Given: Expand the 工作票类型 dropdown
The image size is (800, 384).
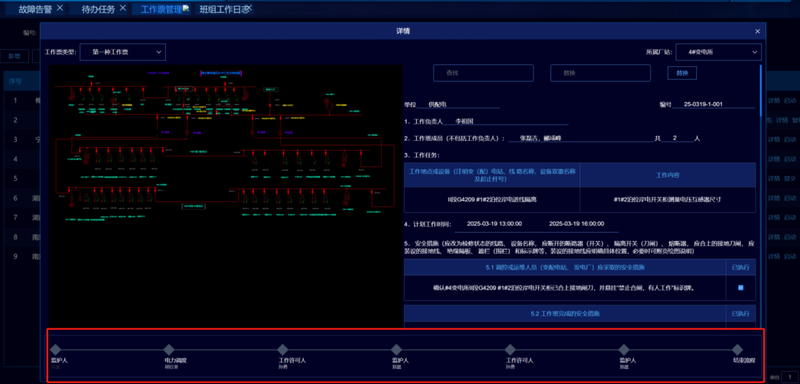Looking at the screenshot, I should 123,52.
